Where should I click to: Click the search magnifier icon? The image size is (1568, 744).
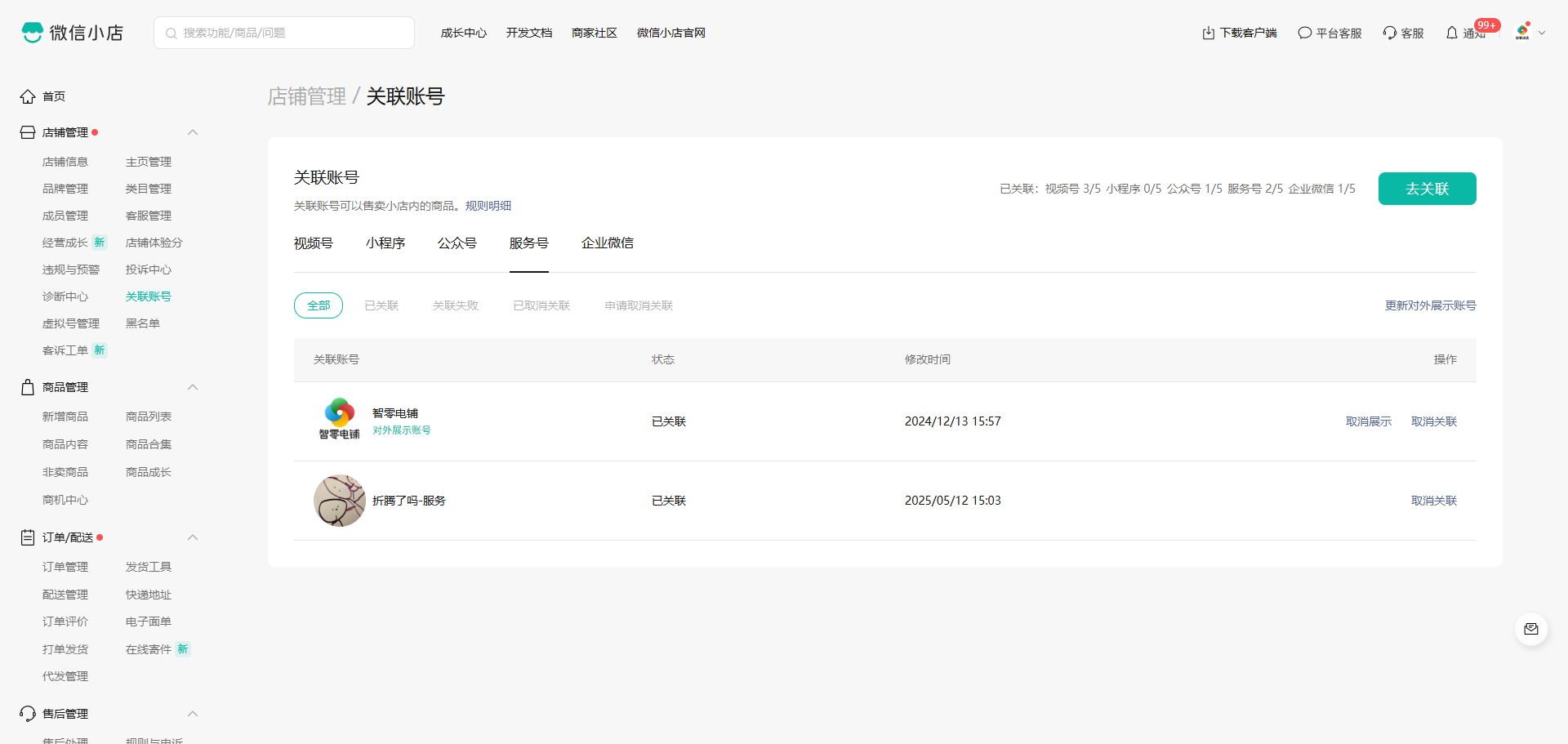tap(171, 33)
